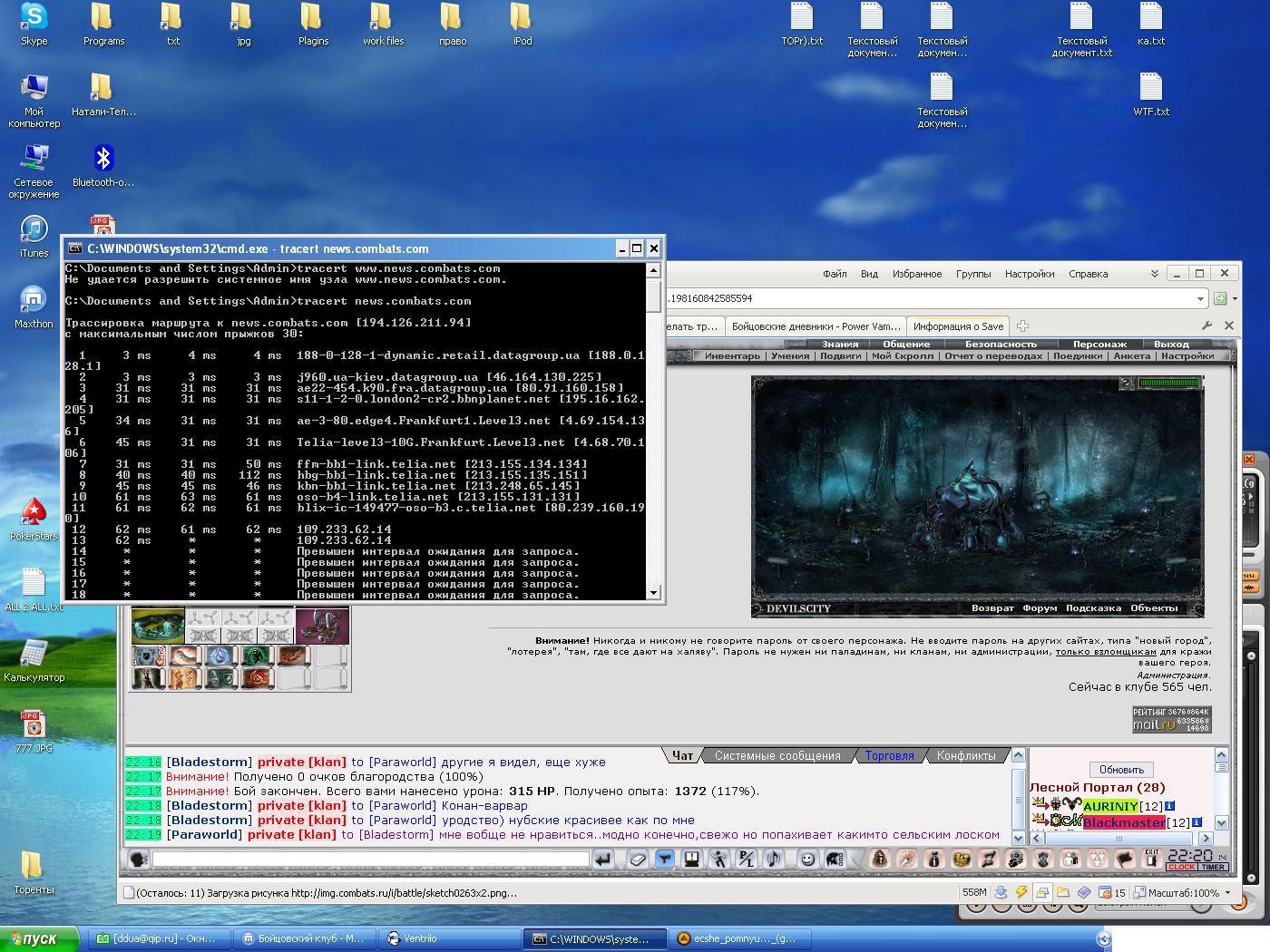
Task: Switch to Бойцовский клуб taskbar button
Action: [x=304, y=939]
